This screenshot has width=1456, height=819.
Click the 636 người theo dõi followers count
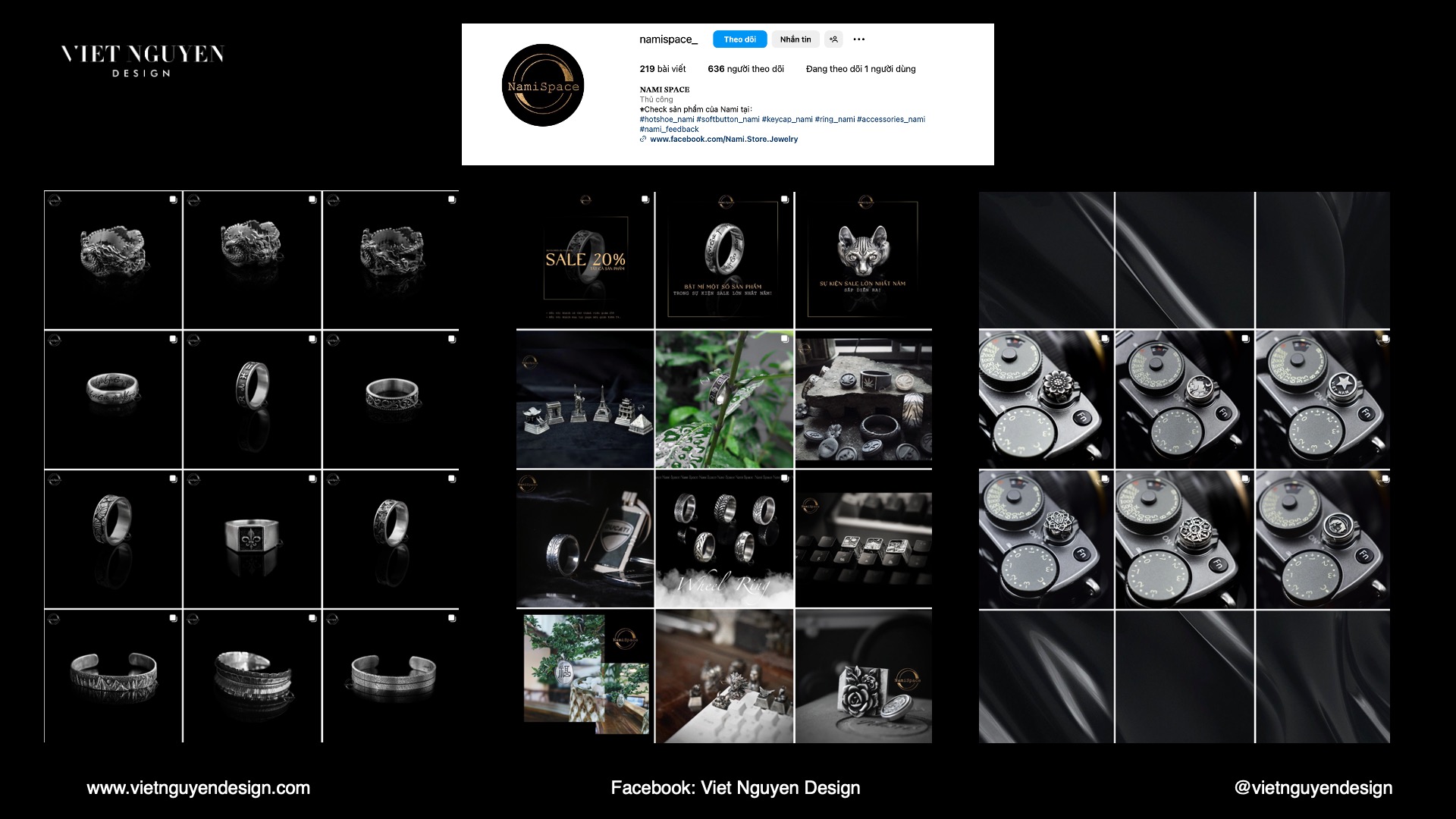click(745, 69)
